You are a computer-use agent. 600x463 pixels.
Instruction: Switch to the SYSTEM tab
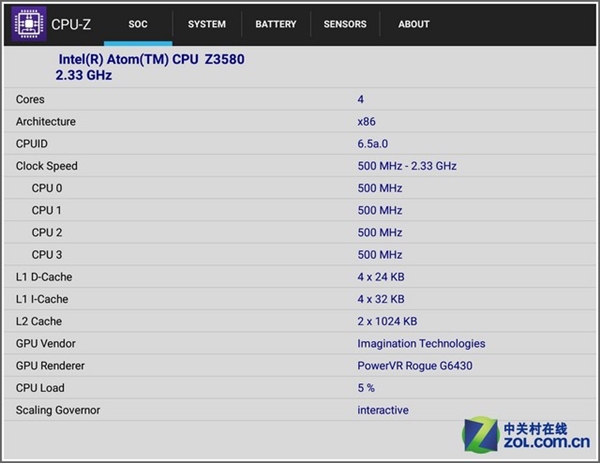pos(207,24)
